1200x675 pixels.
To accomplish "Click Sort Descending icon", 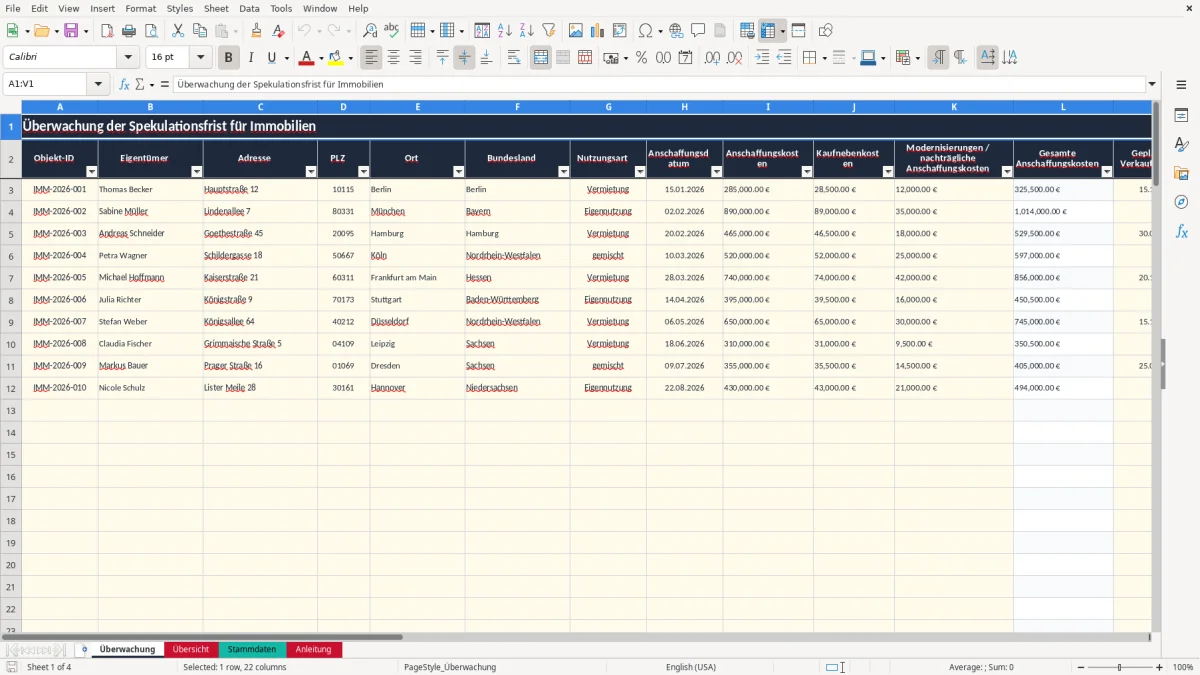I will (x=527, y=31).
